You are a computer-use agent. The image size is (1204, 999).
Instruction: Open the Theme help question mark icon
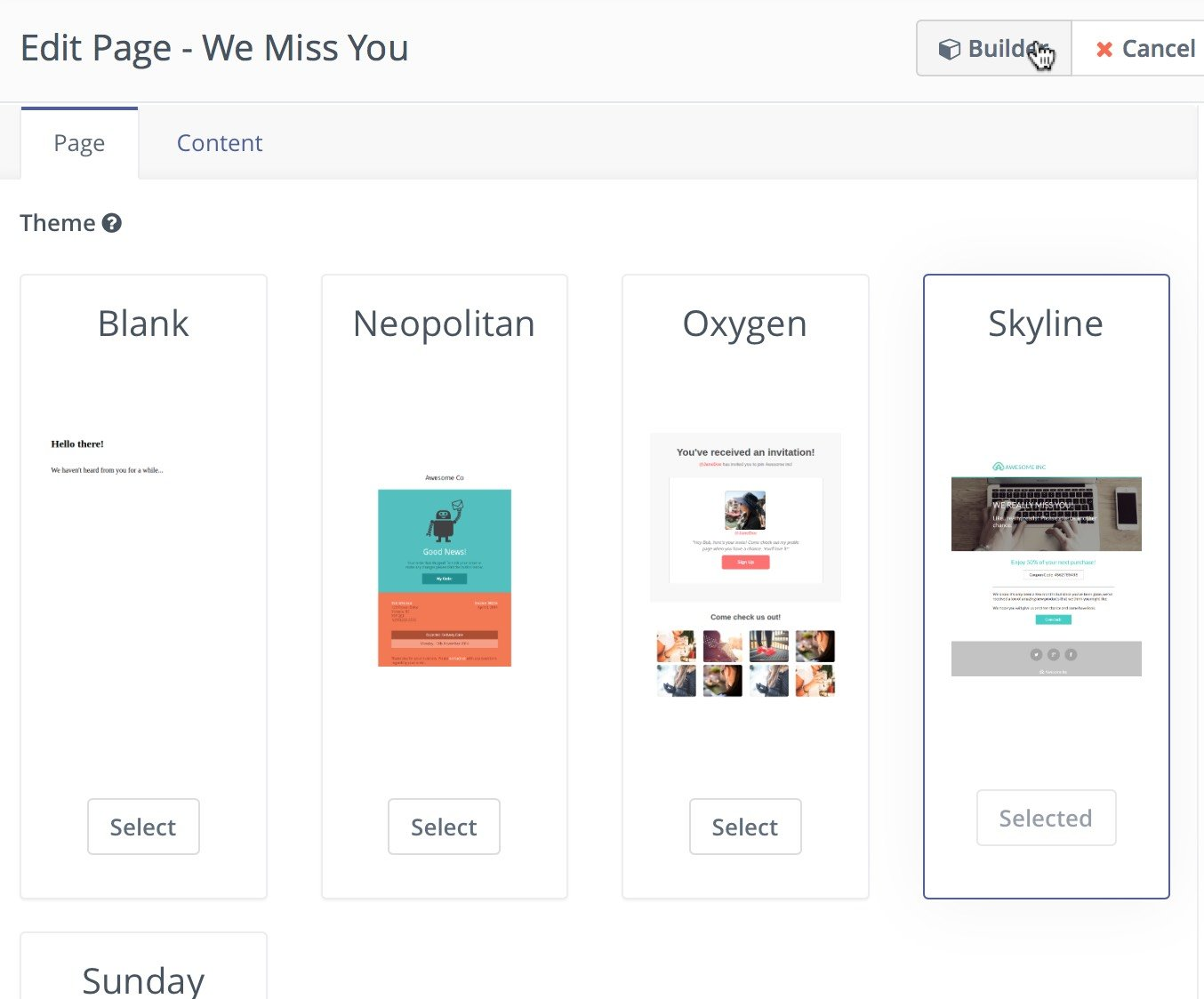coord(111,223)
